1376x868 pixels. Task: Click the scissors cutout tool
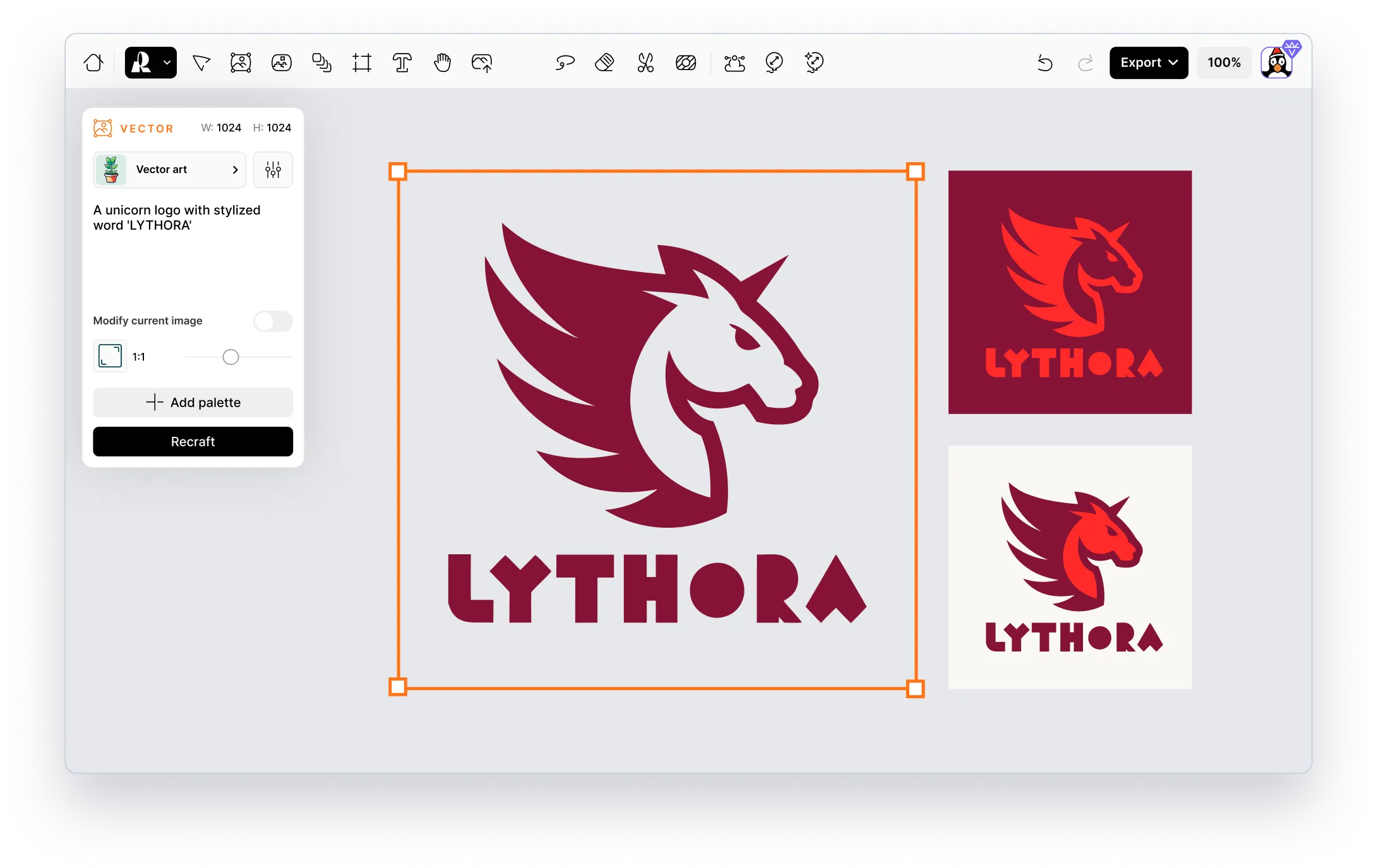[645, 62]
